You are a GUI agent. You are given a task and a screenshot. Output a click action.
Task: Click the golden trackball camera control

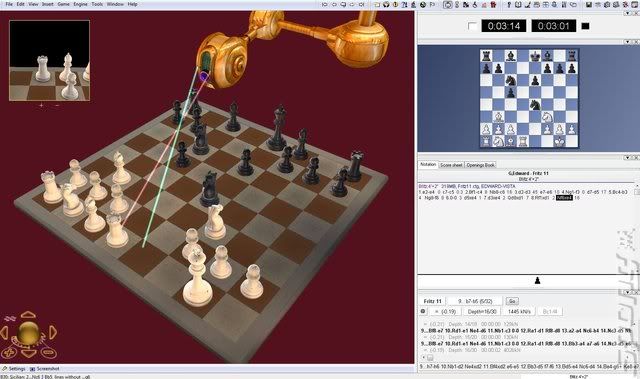click(28, 332)
